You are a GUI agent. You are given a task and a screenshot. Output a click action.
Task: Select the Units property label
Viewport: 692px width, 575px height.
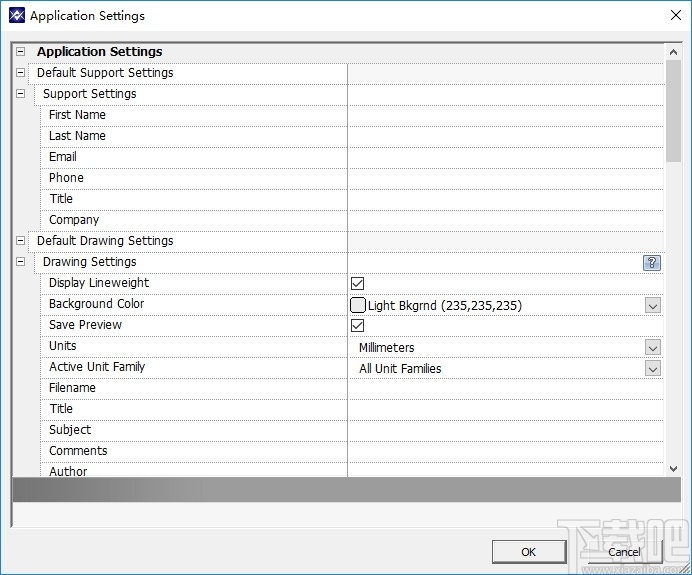63,346
